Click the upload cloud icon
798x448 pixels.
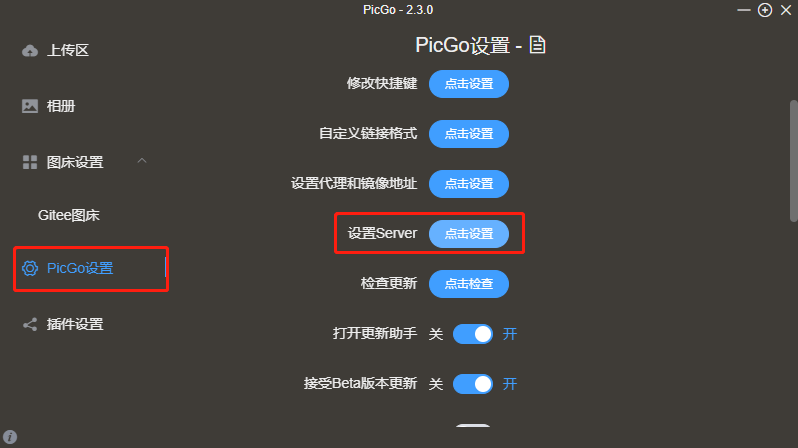[30, 50]
